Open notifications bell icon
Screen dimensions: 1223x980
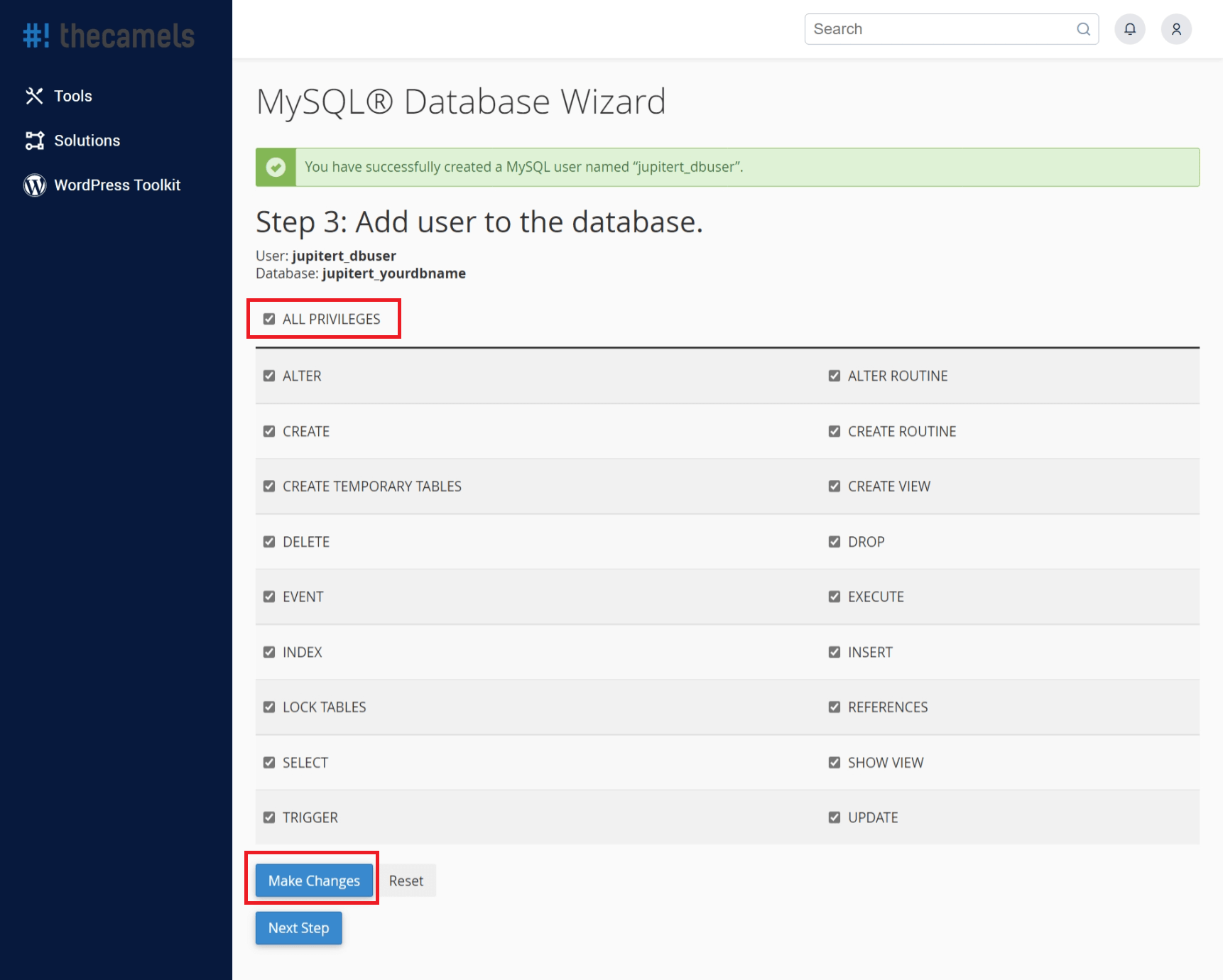(x=1130, y=29)
